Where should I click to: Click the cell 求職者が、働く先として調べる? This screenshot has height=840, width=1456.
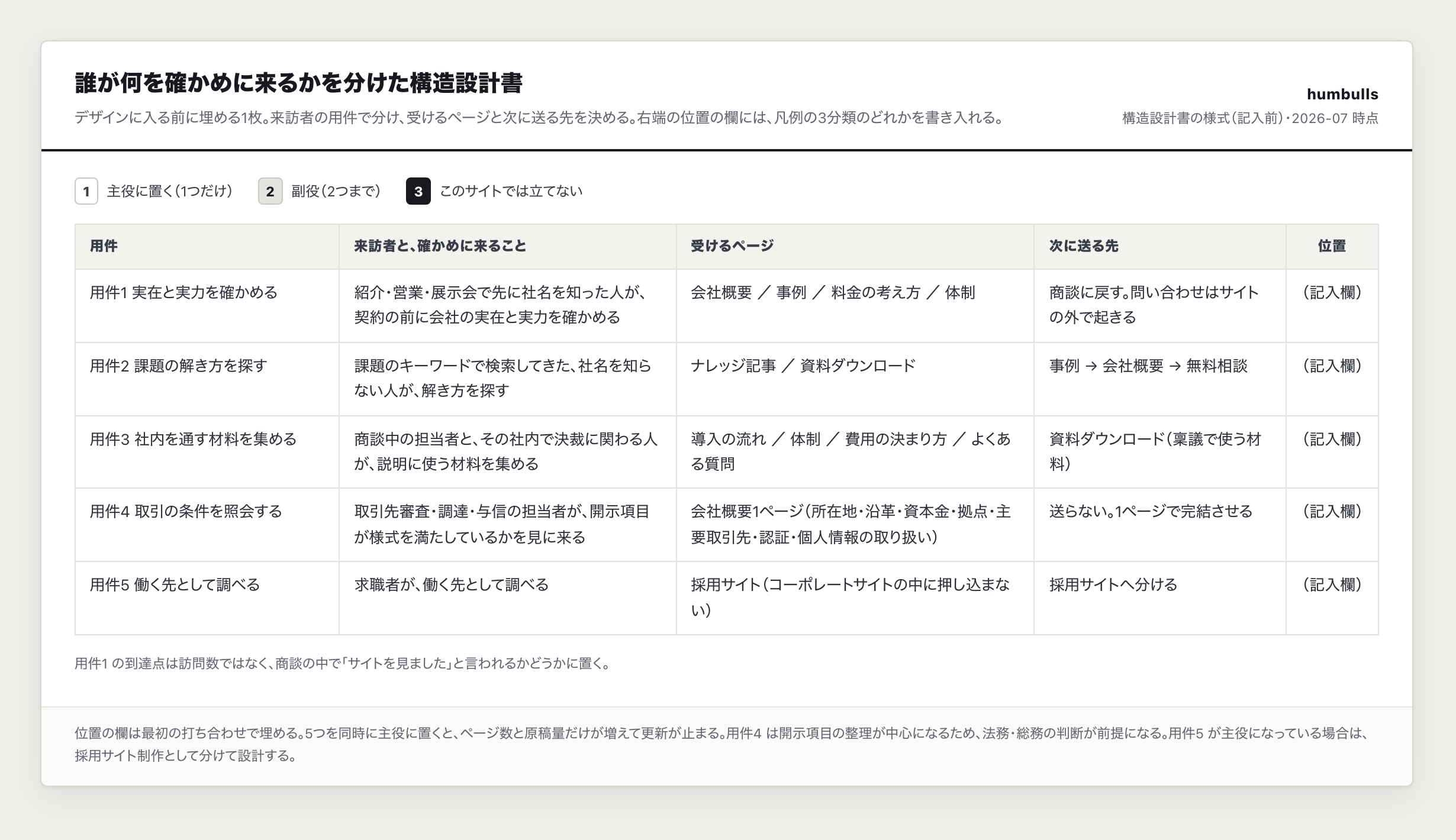pos(508,598)
